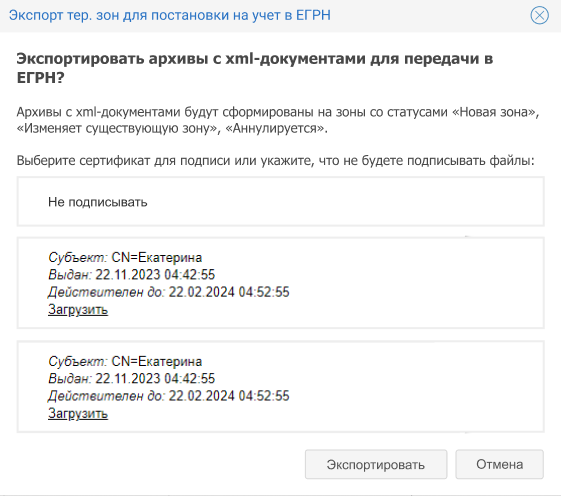Viewport: 561px width, 496px height.
Task: Click first certificate's 'Действителен до' line
Action: pyautogui.click(x=169, y=292)
